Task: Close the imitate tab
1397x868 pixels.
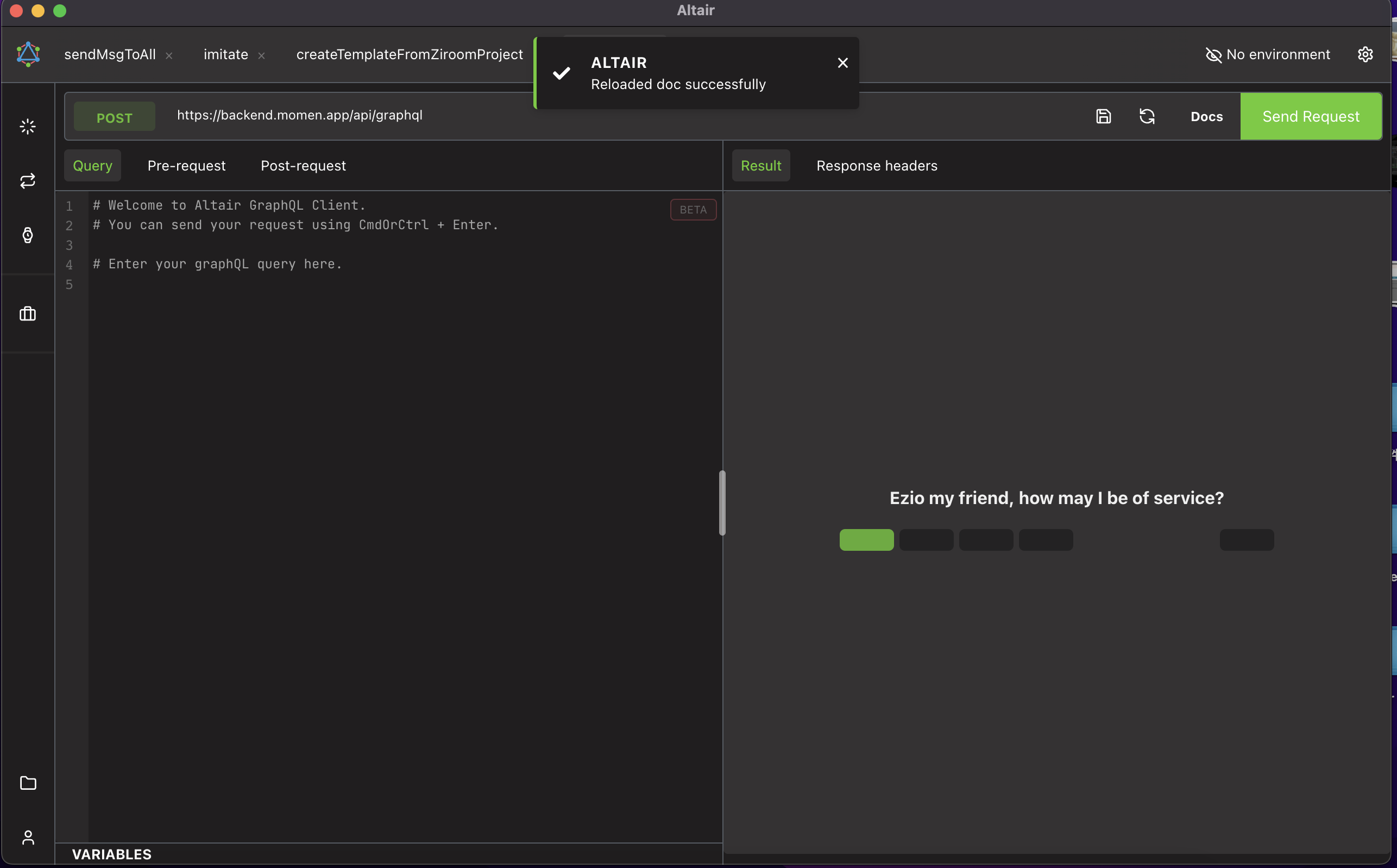Action: (x=261, y=56)
